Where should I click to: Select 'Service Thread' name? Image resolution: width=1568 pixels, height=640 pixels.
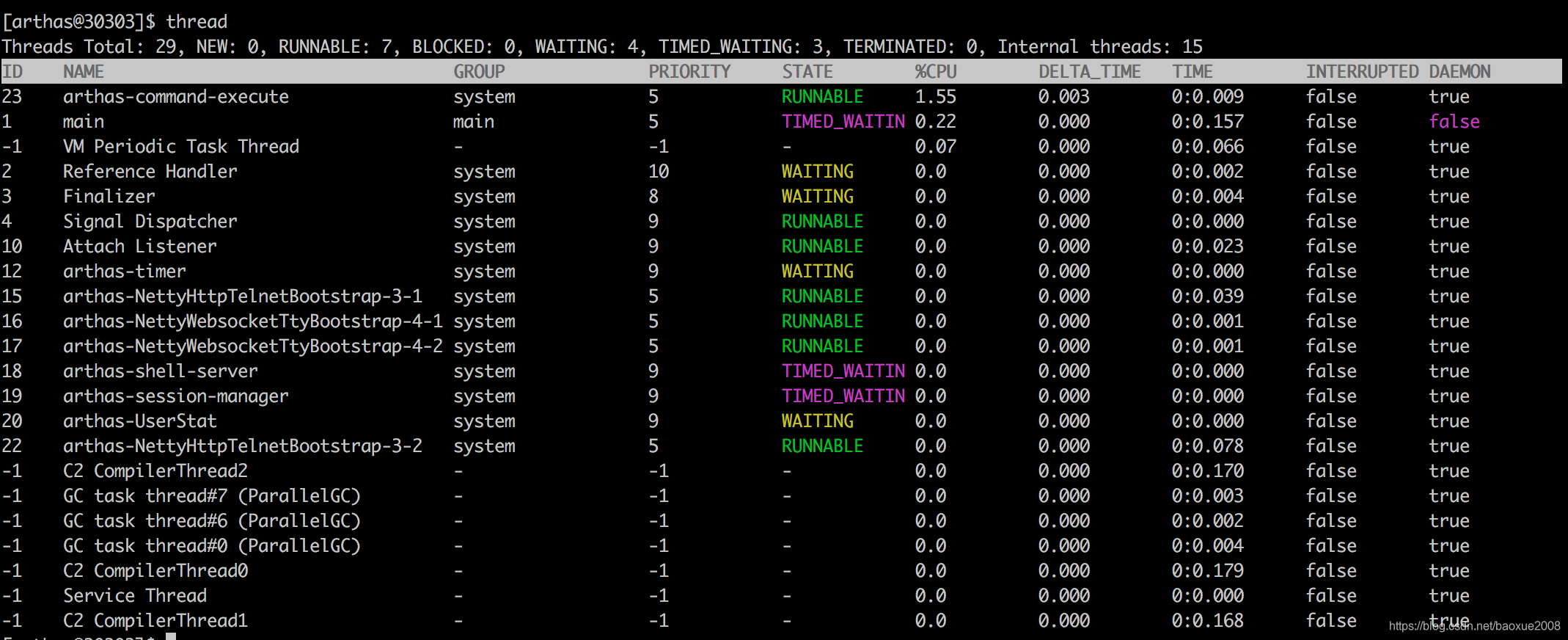coord(135,595)
